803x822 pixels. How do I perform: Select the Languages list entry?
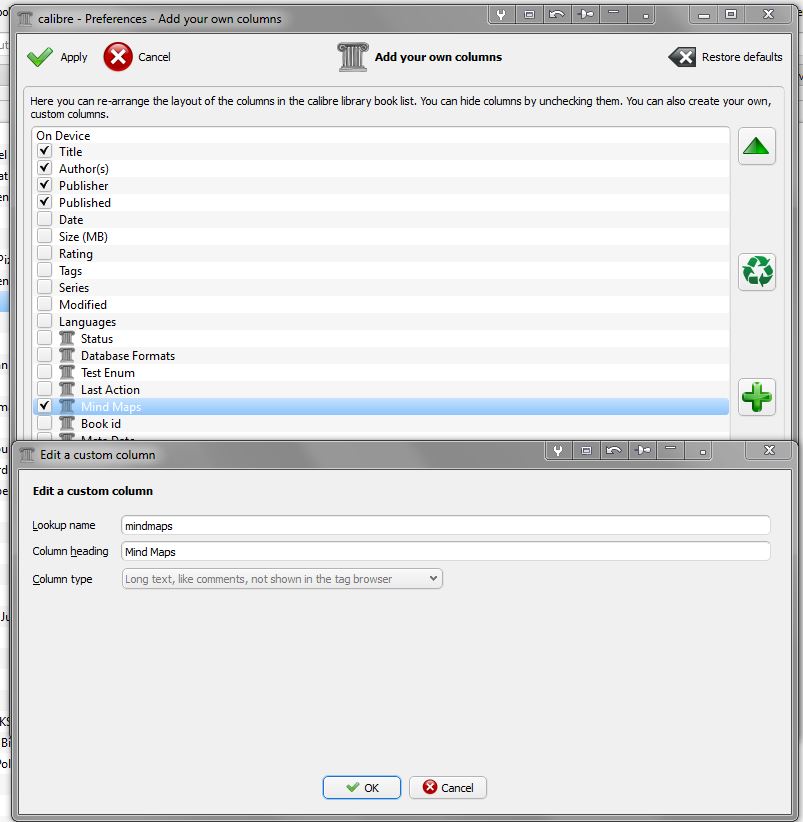click(381, 321)
